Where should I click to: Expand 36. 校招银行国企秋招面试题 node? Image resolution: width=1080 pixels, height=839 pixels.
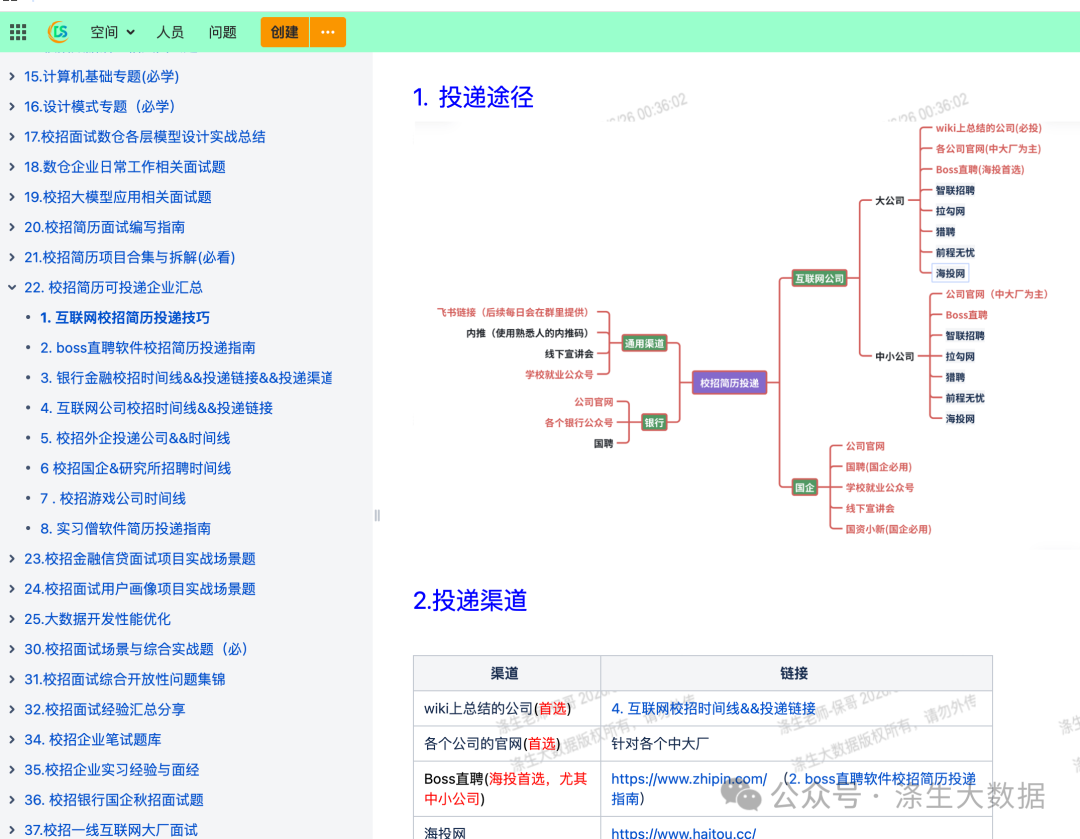click(12, 800)
